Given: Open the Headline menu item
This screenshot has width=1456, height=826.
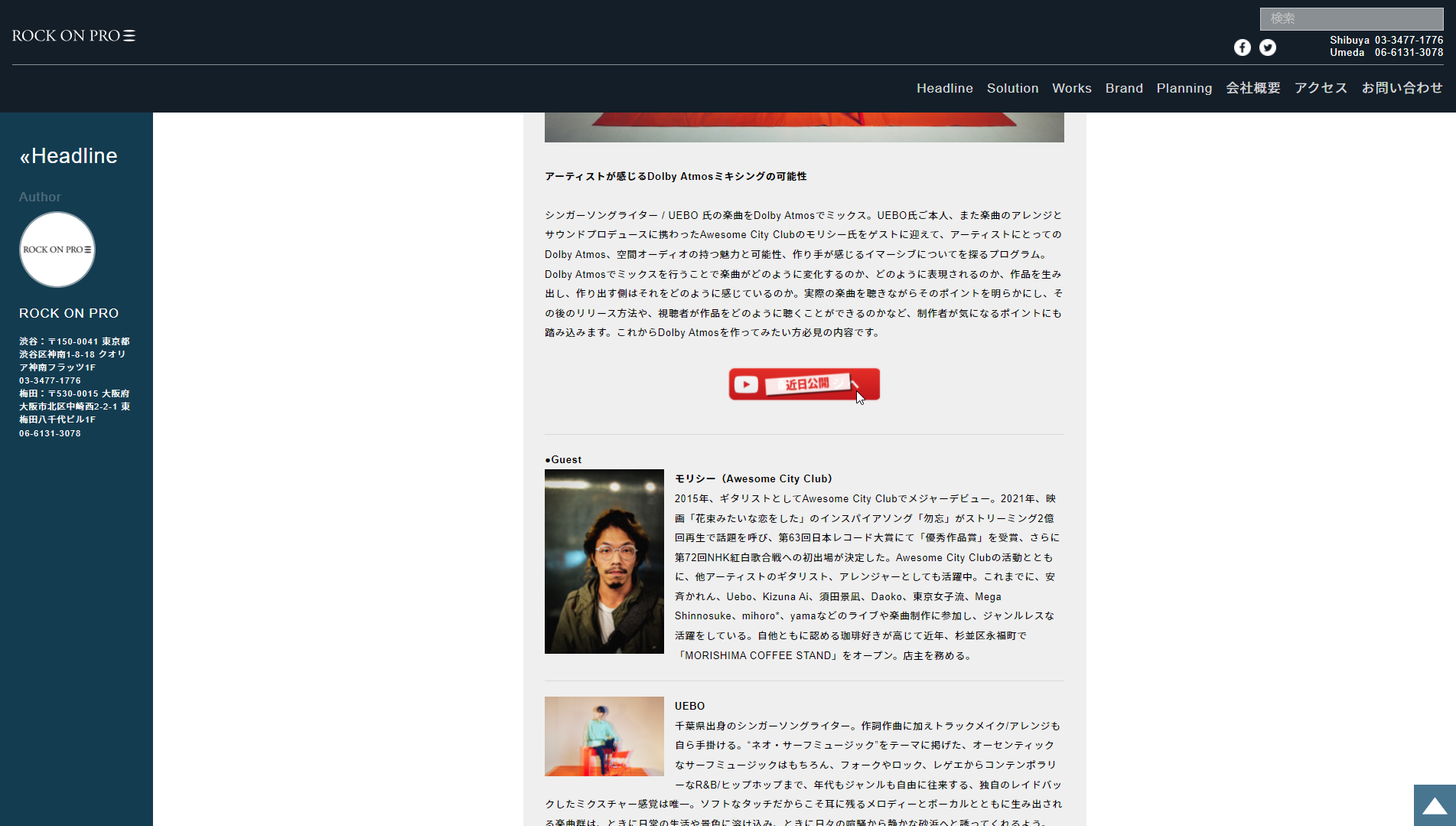Looking at the screenshot, I should click(x=945, y=88).
